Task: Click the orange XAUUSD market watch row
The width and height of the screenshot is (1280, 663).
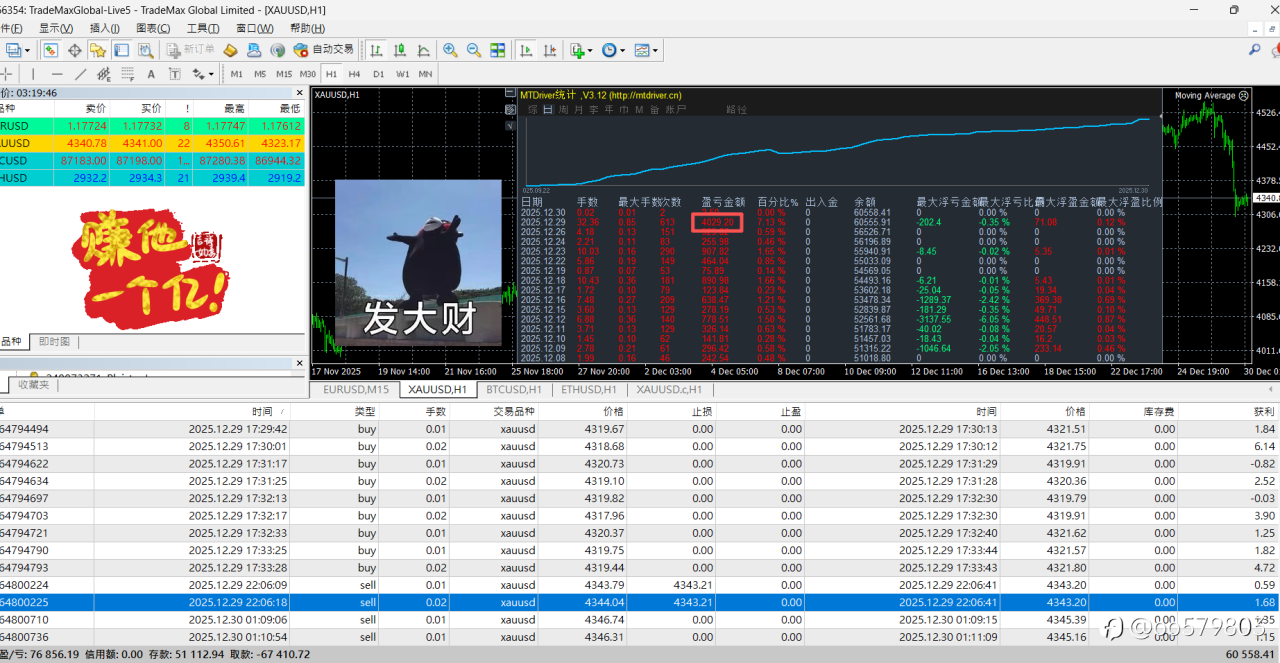Action: [x=150, y=143]
